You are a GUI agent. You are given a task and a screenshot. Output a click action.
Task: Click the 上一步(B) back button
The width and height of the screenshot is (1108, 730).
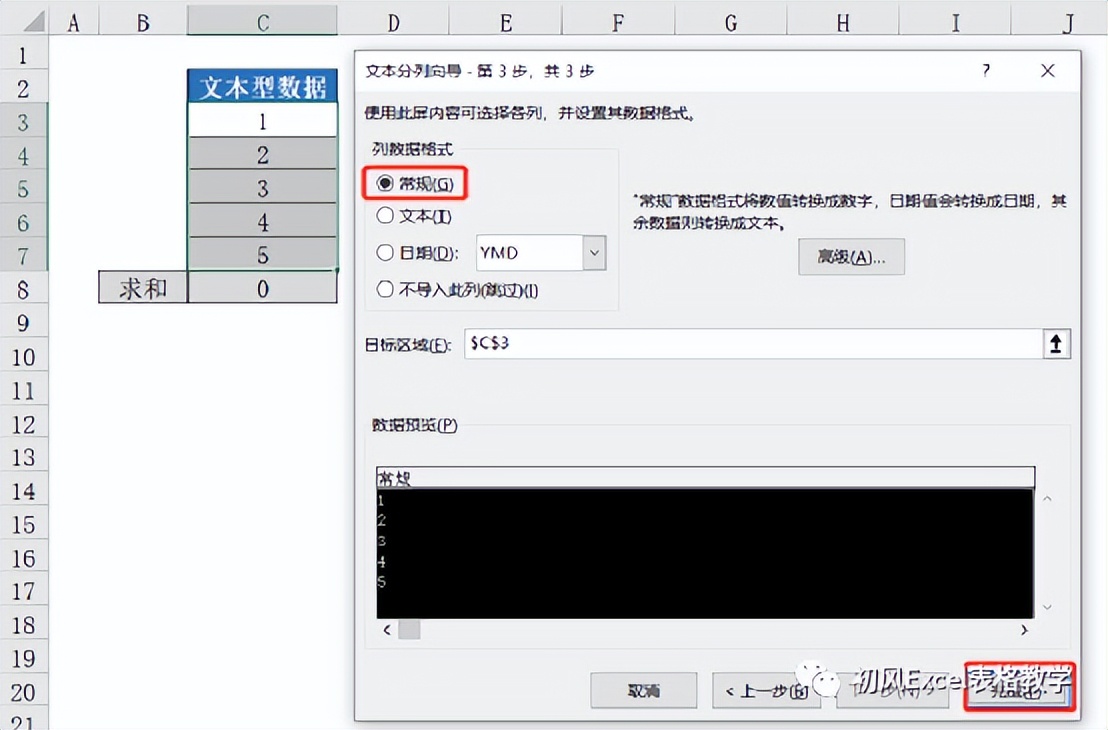(x=765, y=690)
